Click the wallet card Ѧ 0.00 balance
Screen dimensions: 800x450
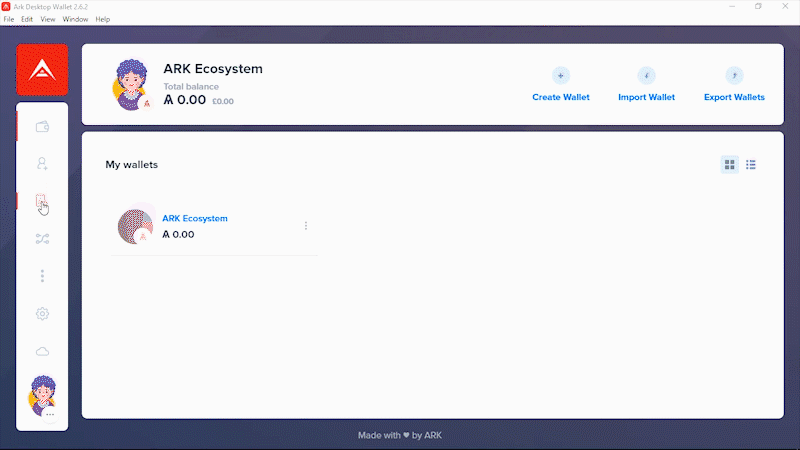178,235
